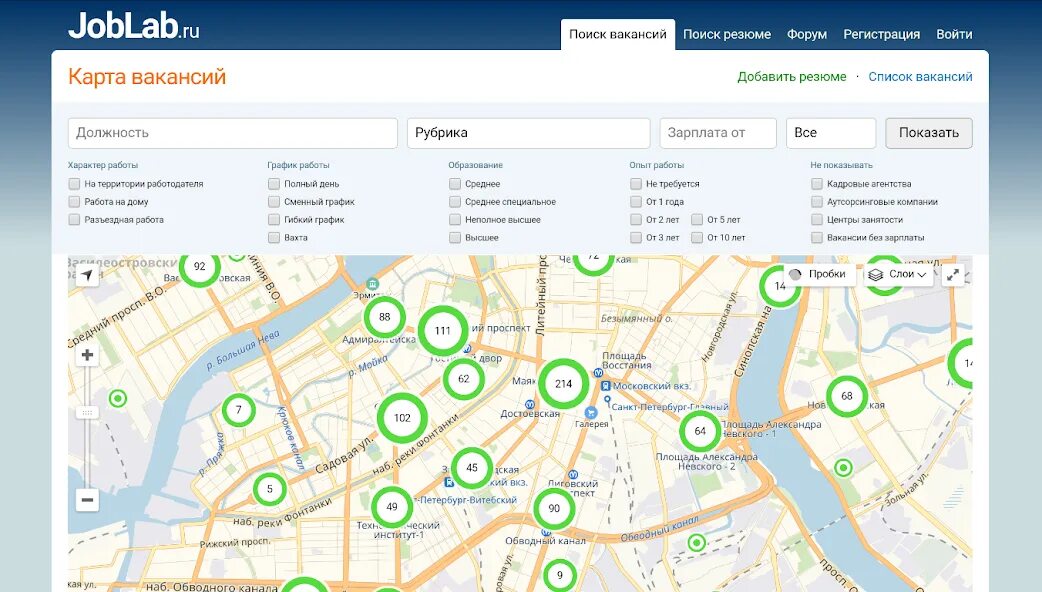Image resolution: width=1042 pixels, height=592 pixels.
Task: Switch to 'Поиск резюме' tab
Action: tap(727, 34)
